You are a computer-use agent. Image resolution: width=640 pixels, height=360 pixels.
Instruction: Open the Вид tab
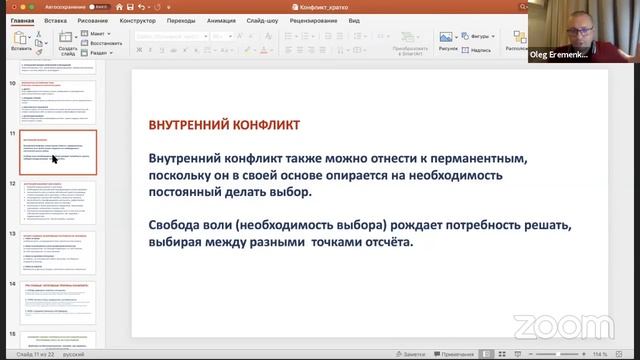pos(354,20)
